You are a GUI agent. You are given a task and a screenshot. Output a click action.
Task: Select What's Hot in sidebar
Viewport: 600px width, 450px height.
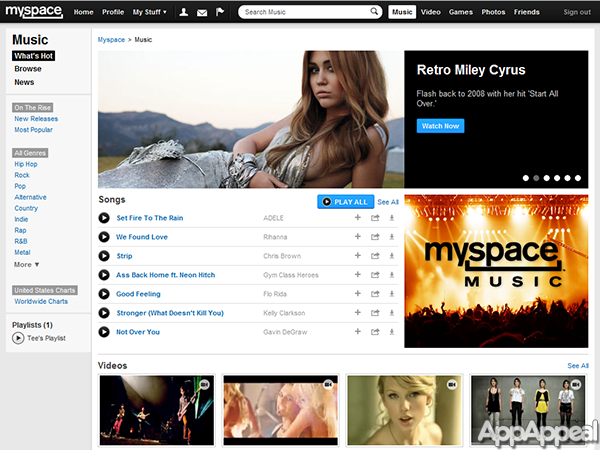pyautogui.click(x=33, y=56)
